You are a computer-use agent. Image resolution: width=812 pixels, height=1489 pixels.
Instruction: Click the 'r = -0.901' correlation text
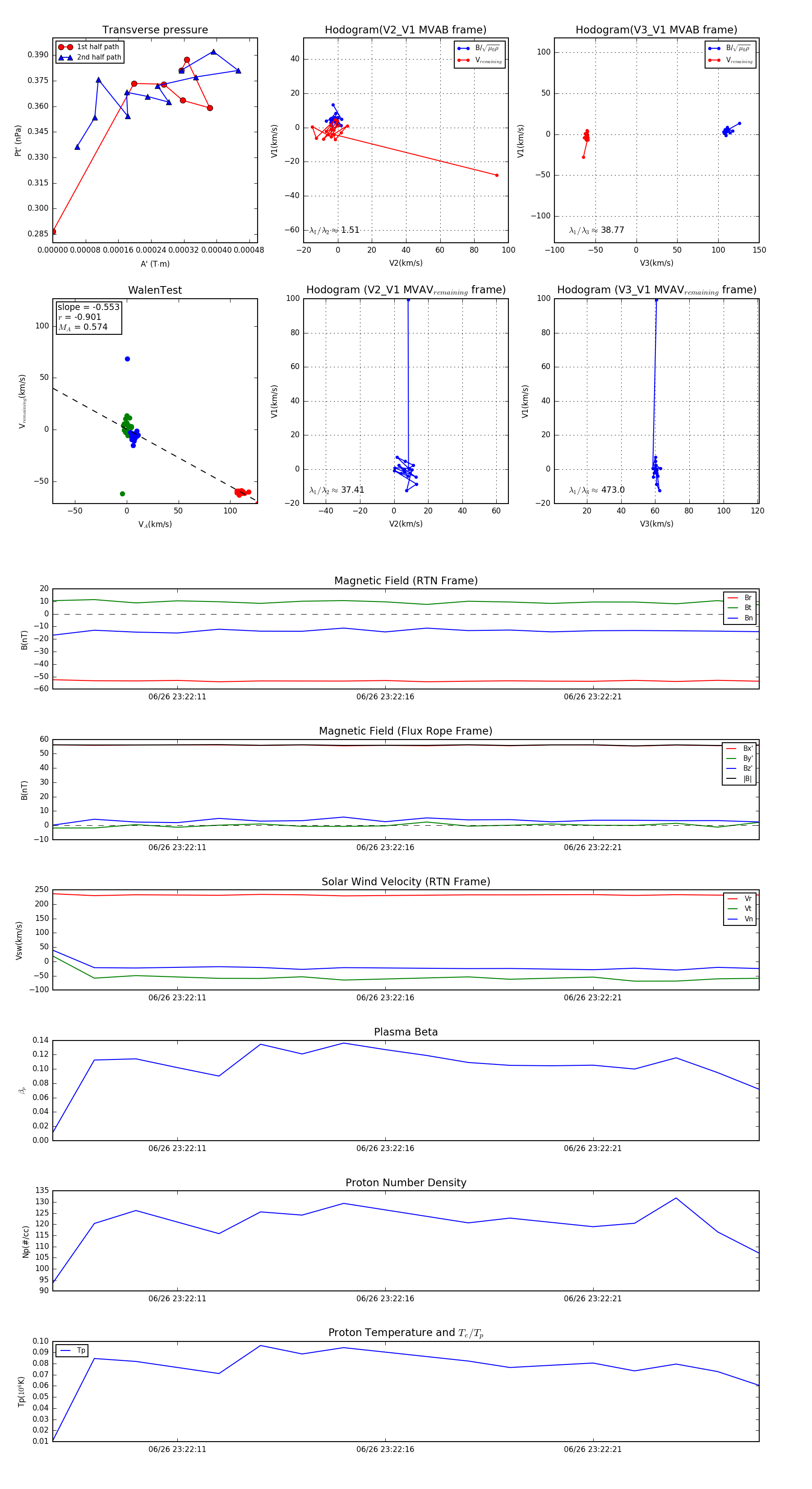point(80,317)
